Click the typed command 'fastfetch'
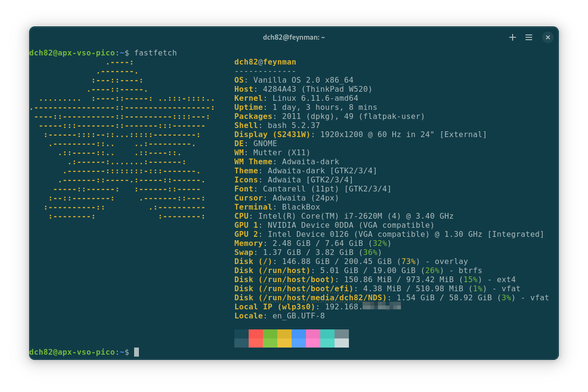The image size is (588, 392). pyautogui.click(x=156, y=53)
